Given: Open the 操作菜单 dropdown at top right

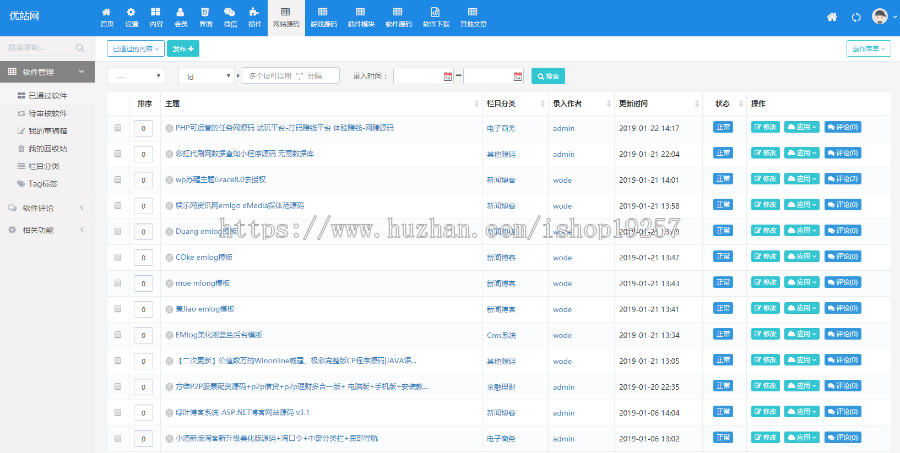Looking at the screenshot, I should 868,49.
